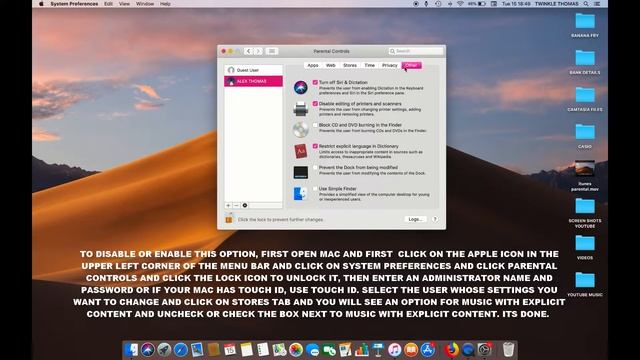
Task: Open Calendar icon in the Dock
Action: click(230, 350)
